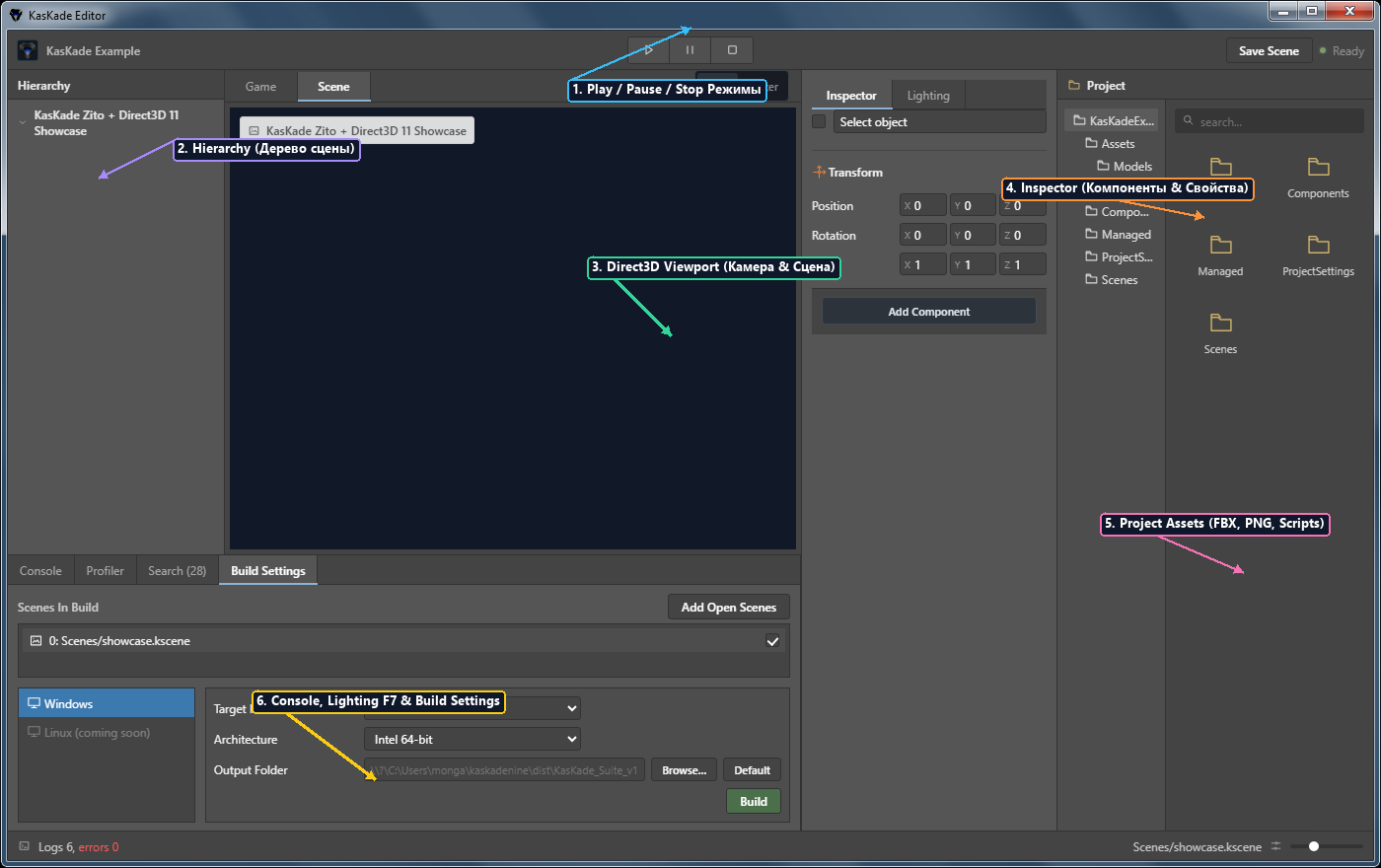This screenshot has width=1381, height=868.
Task: Open the Search (28) tab
Action: pyautogui.click(x=177, y=570)
